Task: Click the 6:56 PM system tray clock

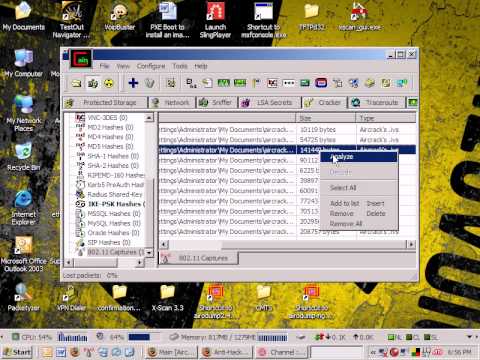Action: 460,352
